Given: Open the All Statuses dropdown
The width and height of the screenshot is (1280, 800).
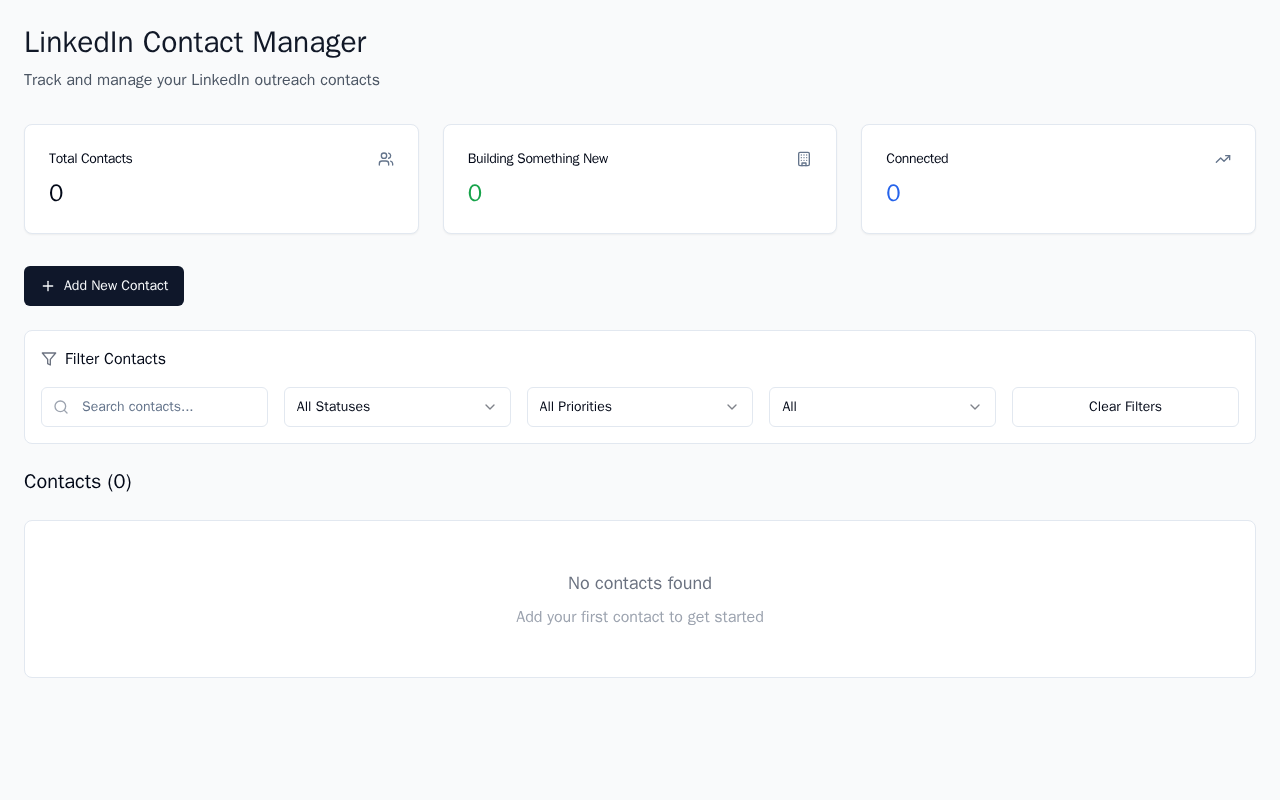Looking at the screenshot, I should click(x=397, y=407).
